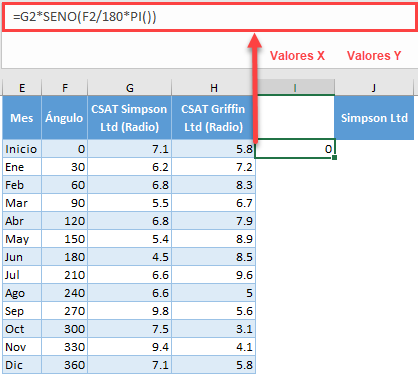The height and width of the screenshot is (380, 418).
Task: Click the CSAT Simpson Ltd (Radio) header
Action: coord(129,118)
